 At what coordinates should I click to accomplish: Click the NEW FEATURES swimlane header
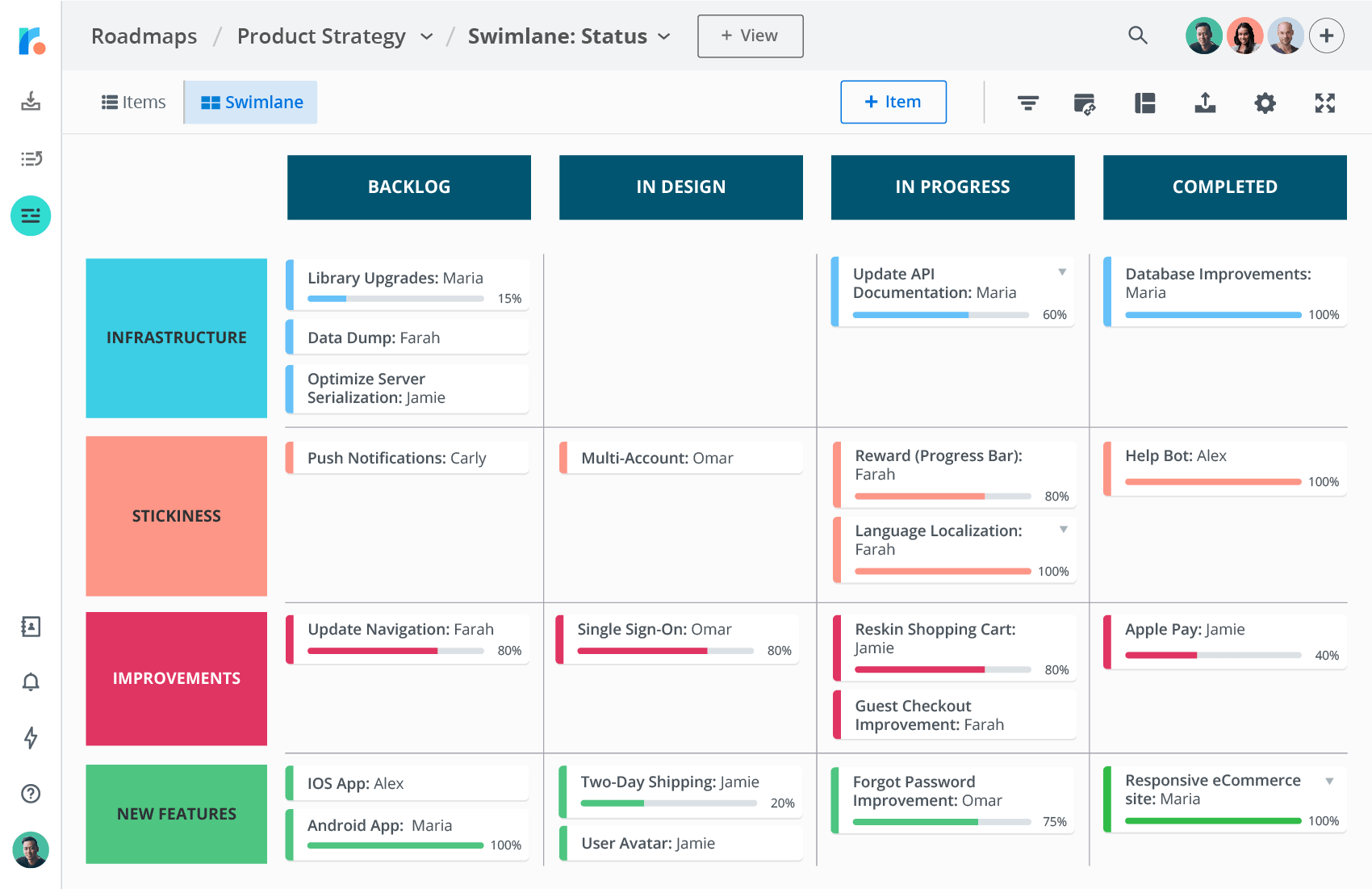pyautogui.click(x=177, y=814)
